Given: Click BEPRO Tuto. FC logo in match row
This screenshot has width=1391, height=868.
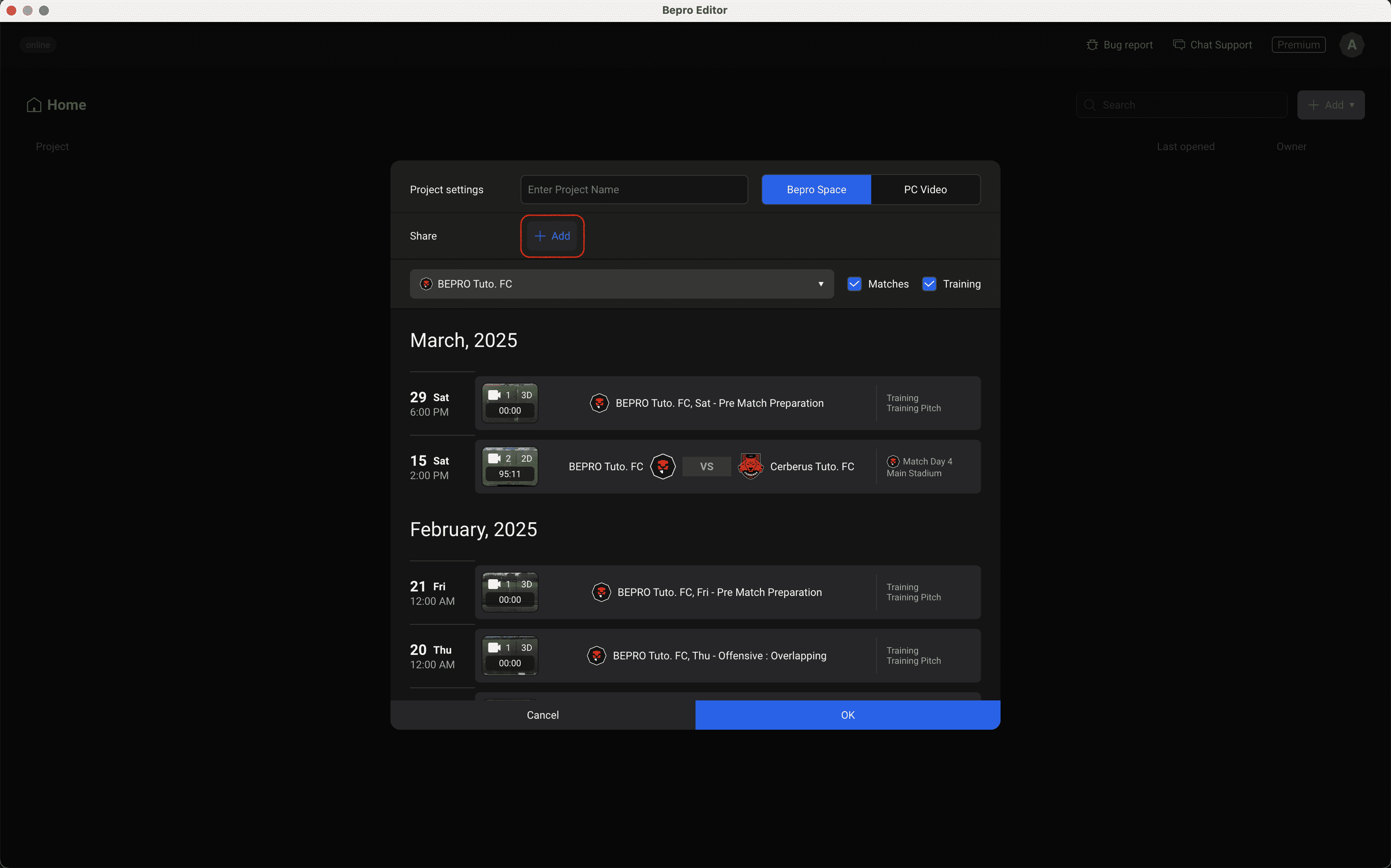Looking at the screenshot, I should pos(663,466).
